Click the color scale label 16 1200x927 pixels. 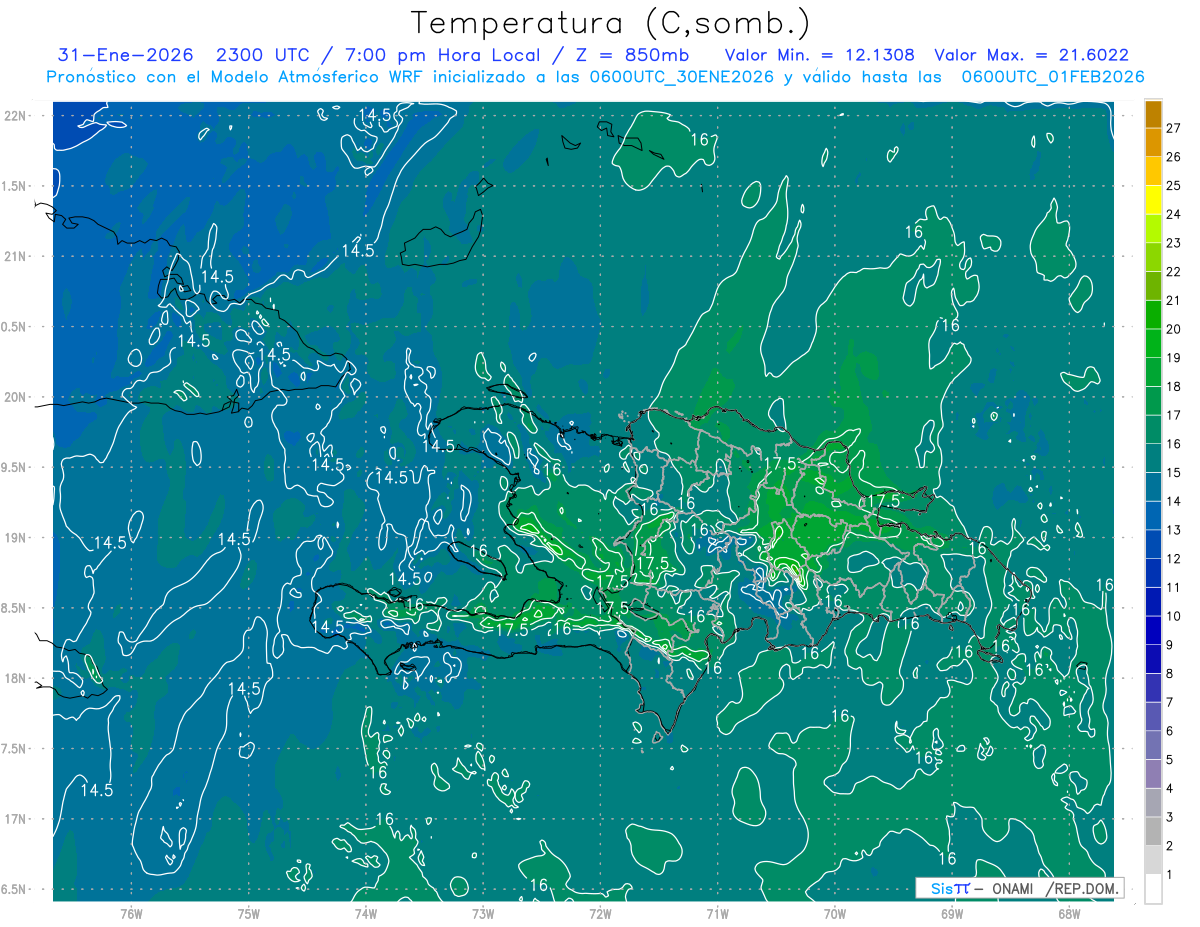(x=1174, y=444)
